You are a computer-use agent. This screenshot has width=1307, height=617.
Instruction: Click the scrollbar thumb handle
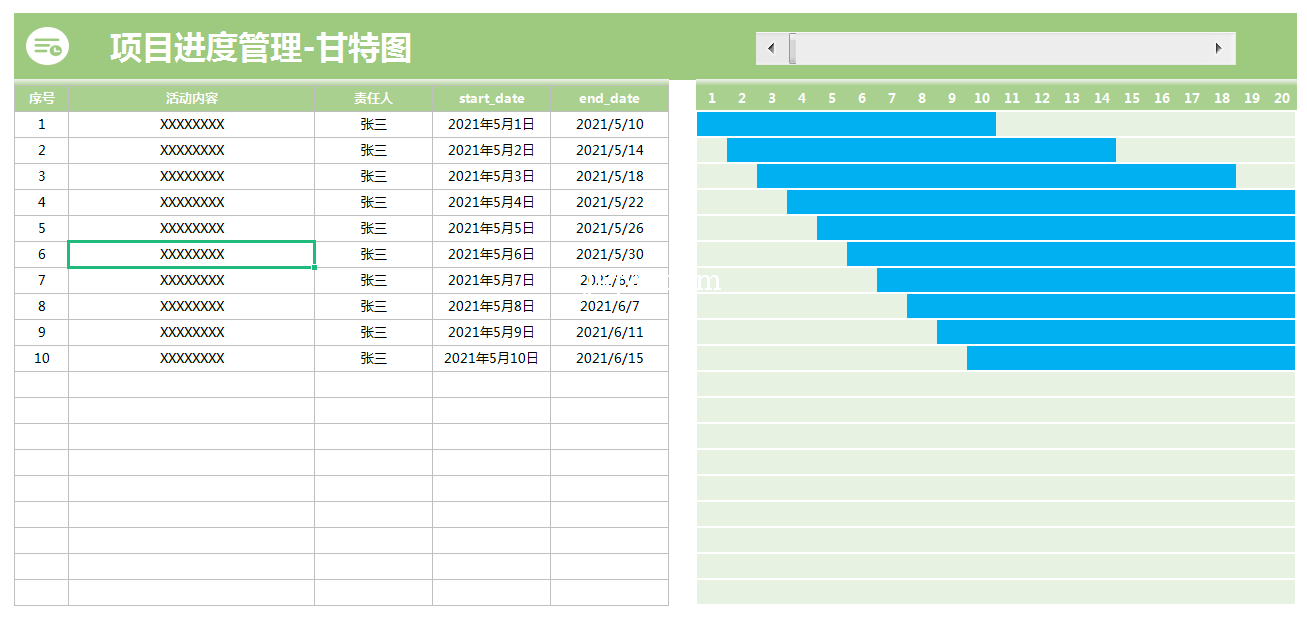(792, 48)
